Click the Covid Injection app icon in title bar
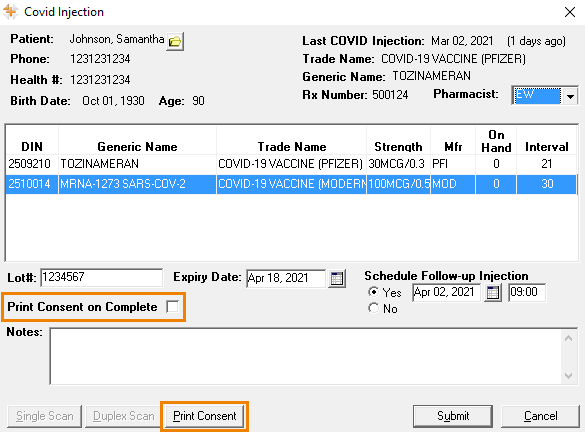585x432 pixels. click(10, 12)
